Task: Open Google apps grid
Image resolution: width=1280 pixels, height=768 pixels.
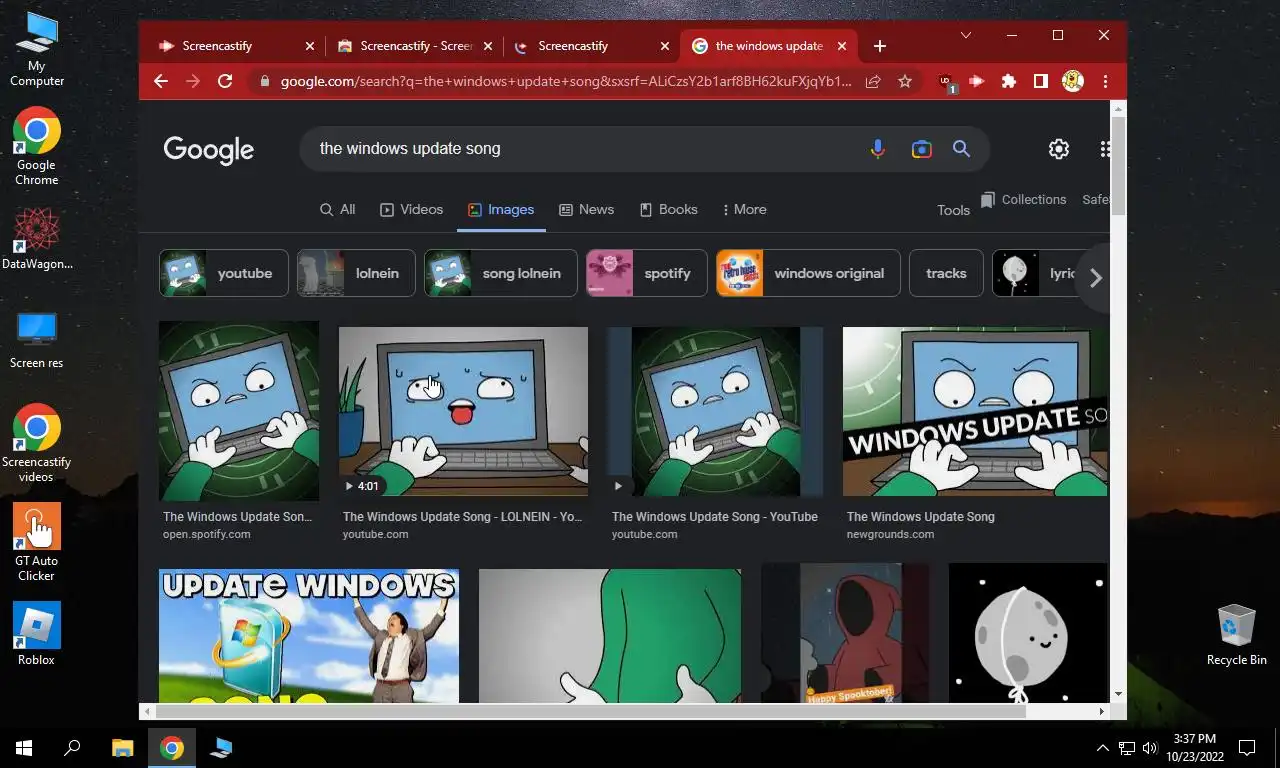Action: [1105, 149]
